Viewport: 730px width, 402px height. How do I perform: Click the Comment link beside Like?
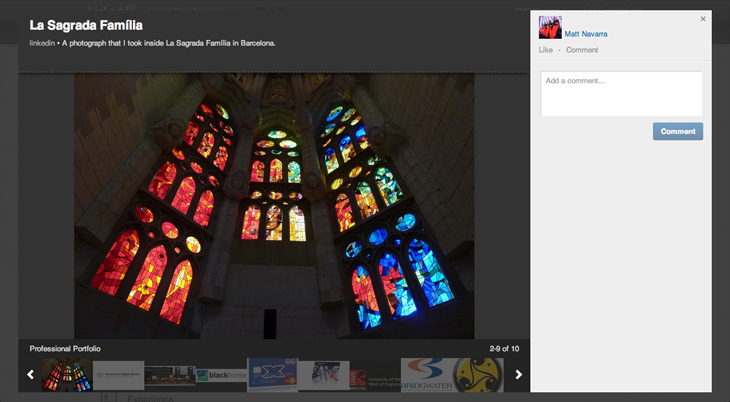coord(582,50)
